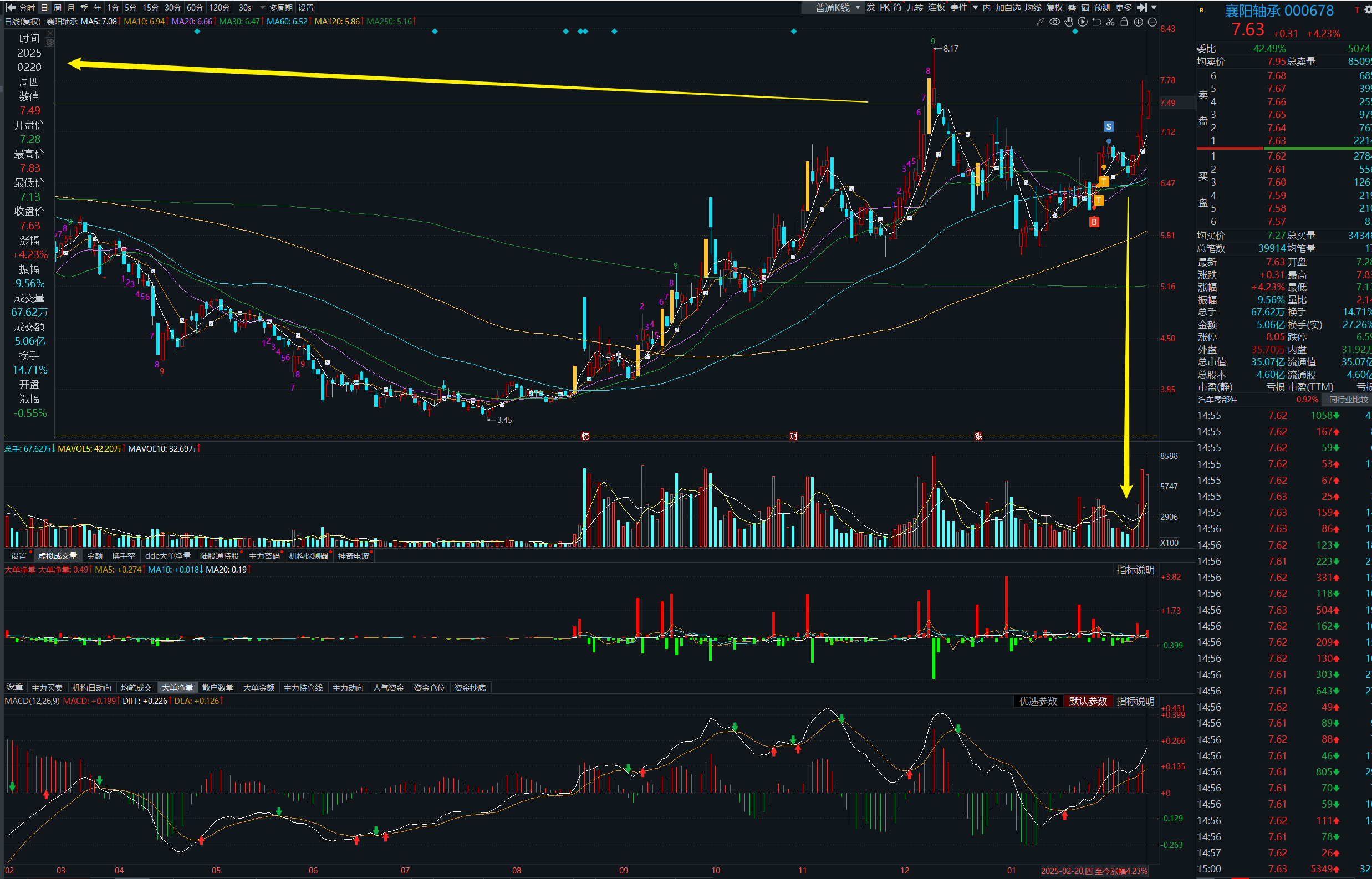Click the replay play-circle icon
The image size is (1372, 879).
pos(1082,22)
